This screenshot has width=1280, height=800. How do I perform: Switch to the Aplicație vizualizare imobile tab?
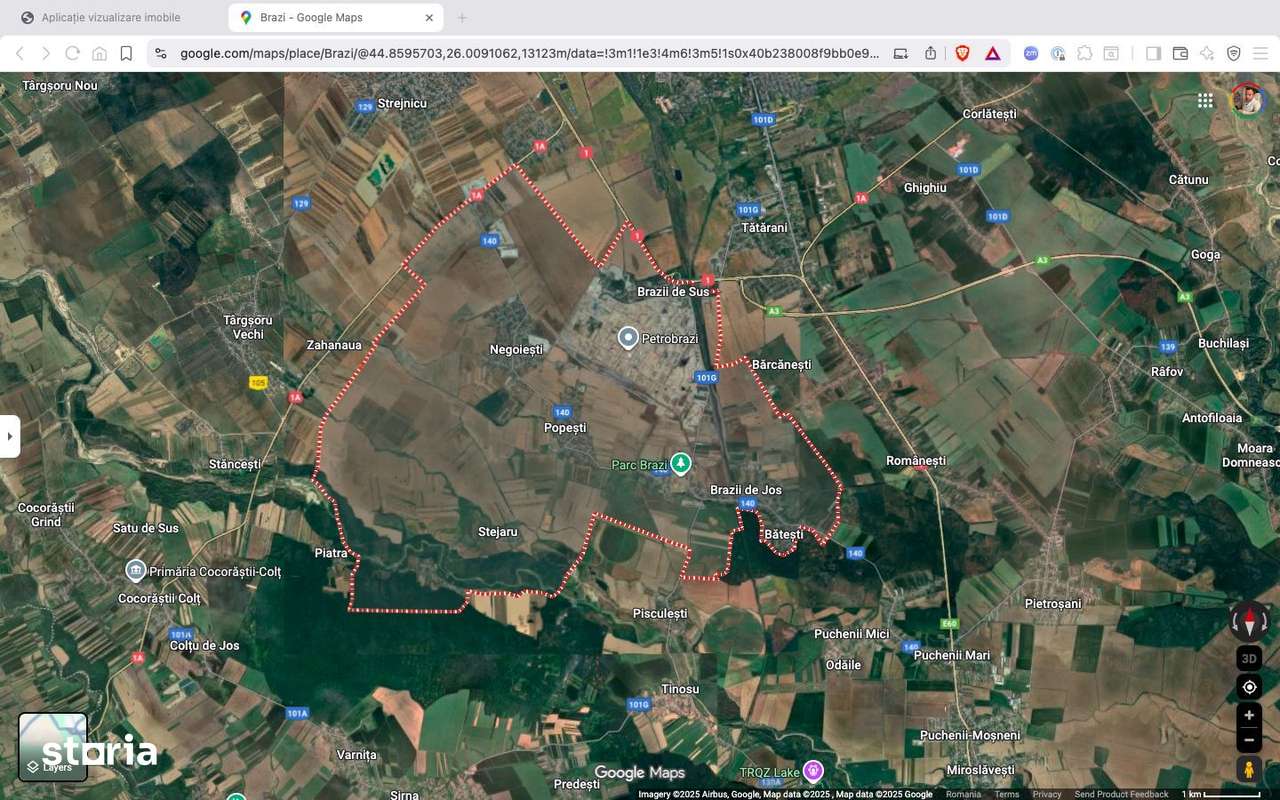click(x=110, y=17)
